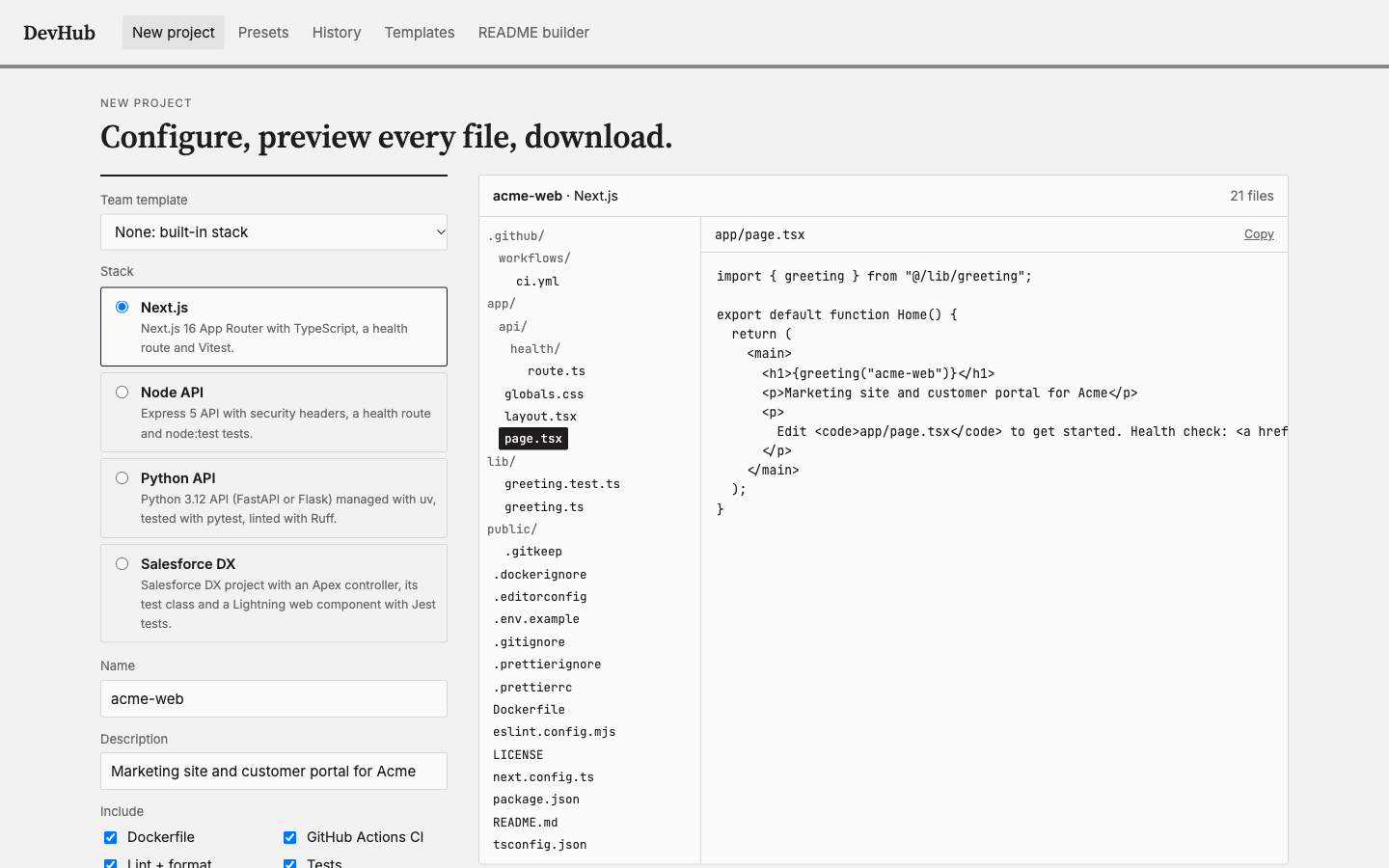Focus the Description input field
Image resolution: width=1389 pixels, height=868 pixels.
pos(274,772)
